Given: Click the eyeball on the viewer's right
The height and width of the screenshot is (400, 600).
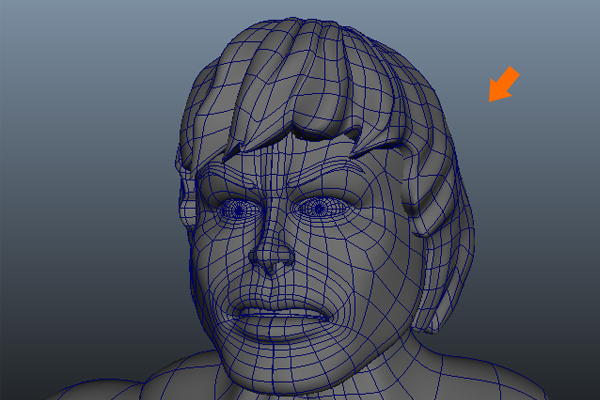Looking at the screenshot, I should tap(318, 209).
